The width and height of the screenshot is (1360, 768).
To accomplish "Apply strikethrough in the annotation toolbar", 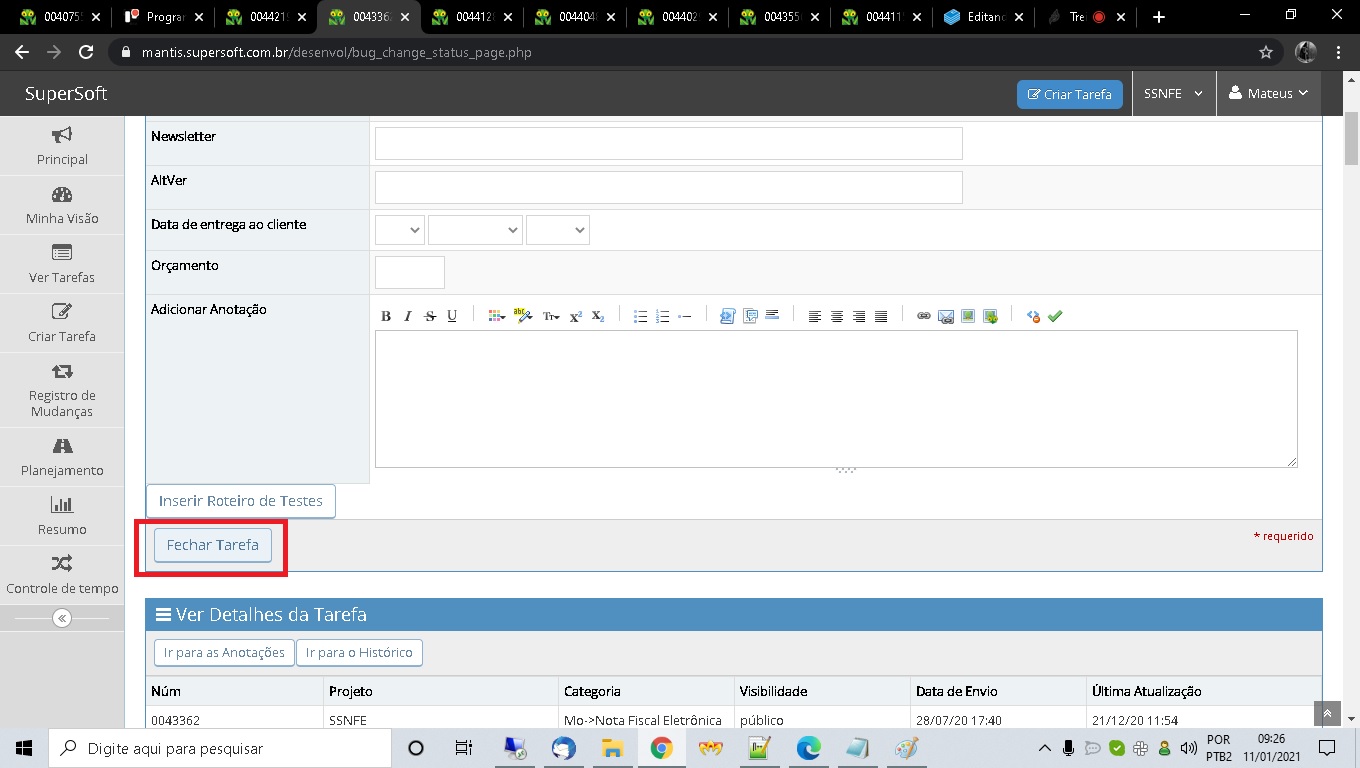I will click(430, 316).
